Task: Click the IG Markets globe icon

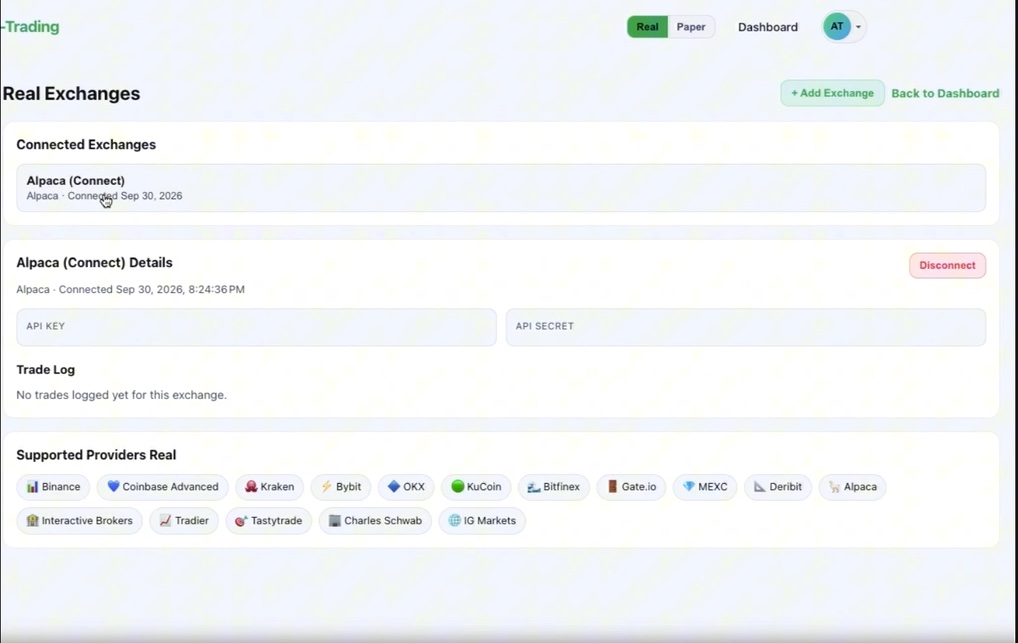Action: [454, 520]
